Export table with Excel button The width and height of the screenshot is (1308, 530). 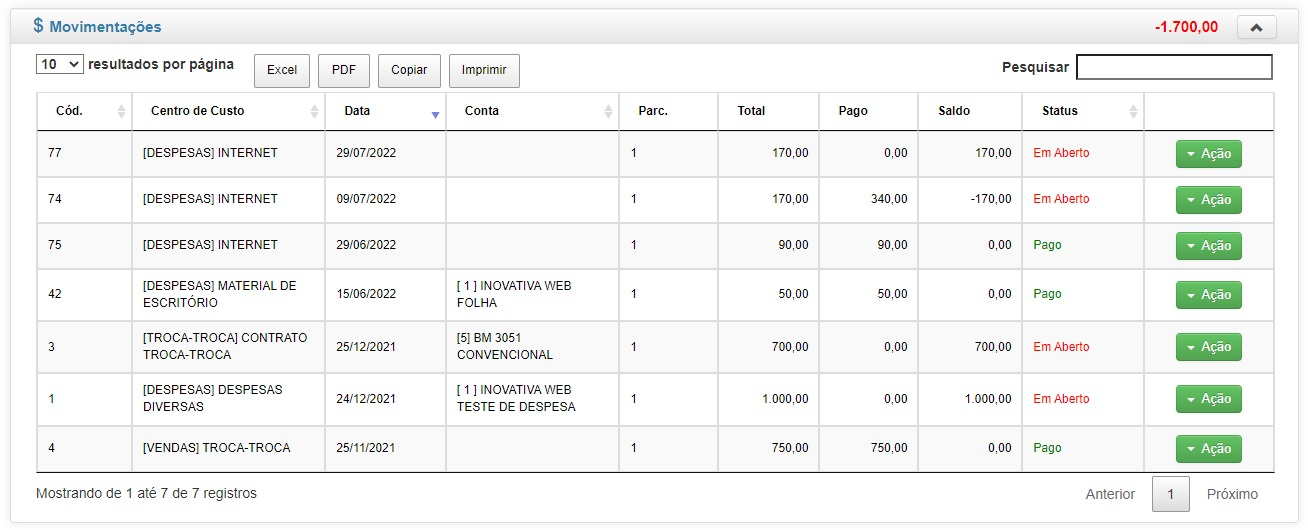point(282,70)
